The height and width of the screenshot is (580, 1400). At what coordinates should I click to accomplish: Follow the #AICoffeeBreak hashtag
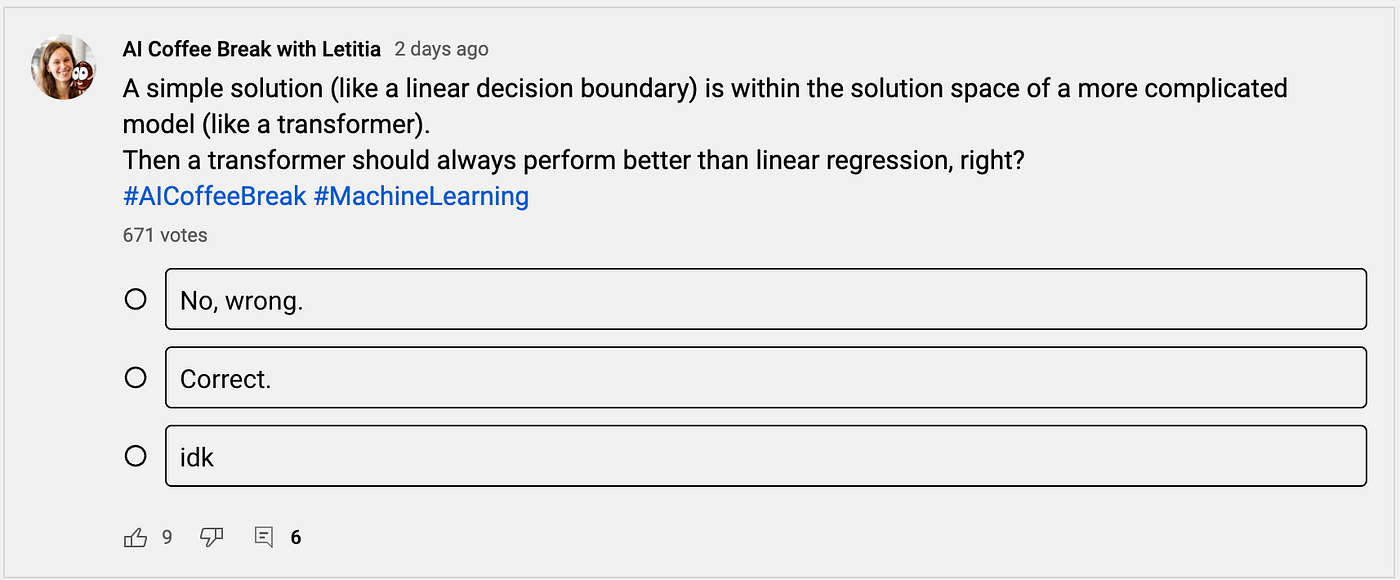click(x=214, y=196)
